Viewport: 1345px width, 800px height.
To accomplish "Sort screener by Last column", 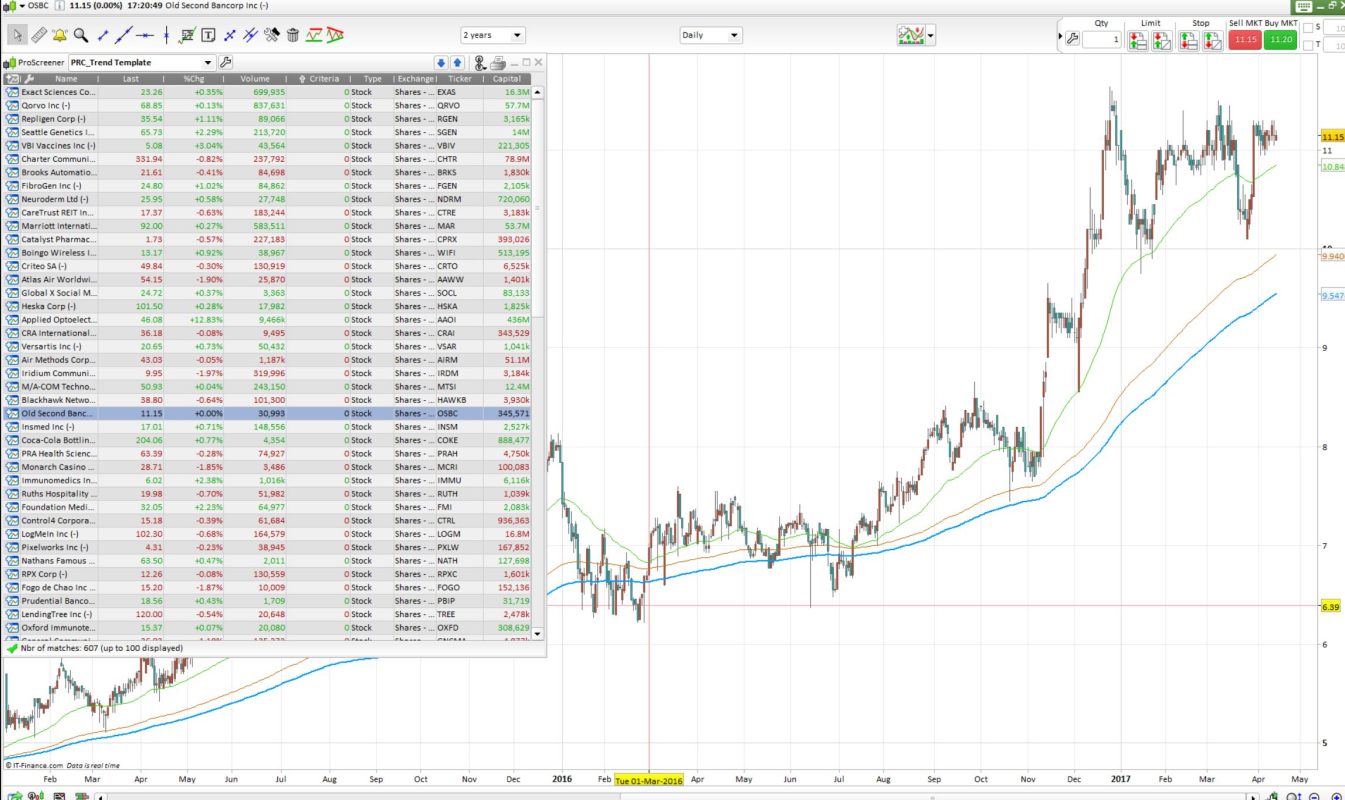I will pyautogui.click(x=131, y=78).
